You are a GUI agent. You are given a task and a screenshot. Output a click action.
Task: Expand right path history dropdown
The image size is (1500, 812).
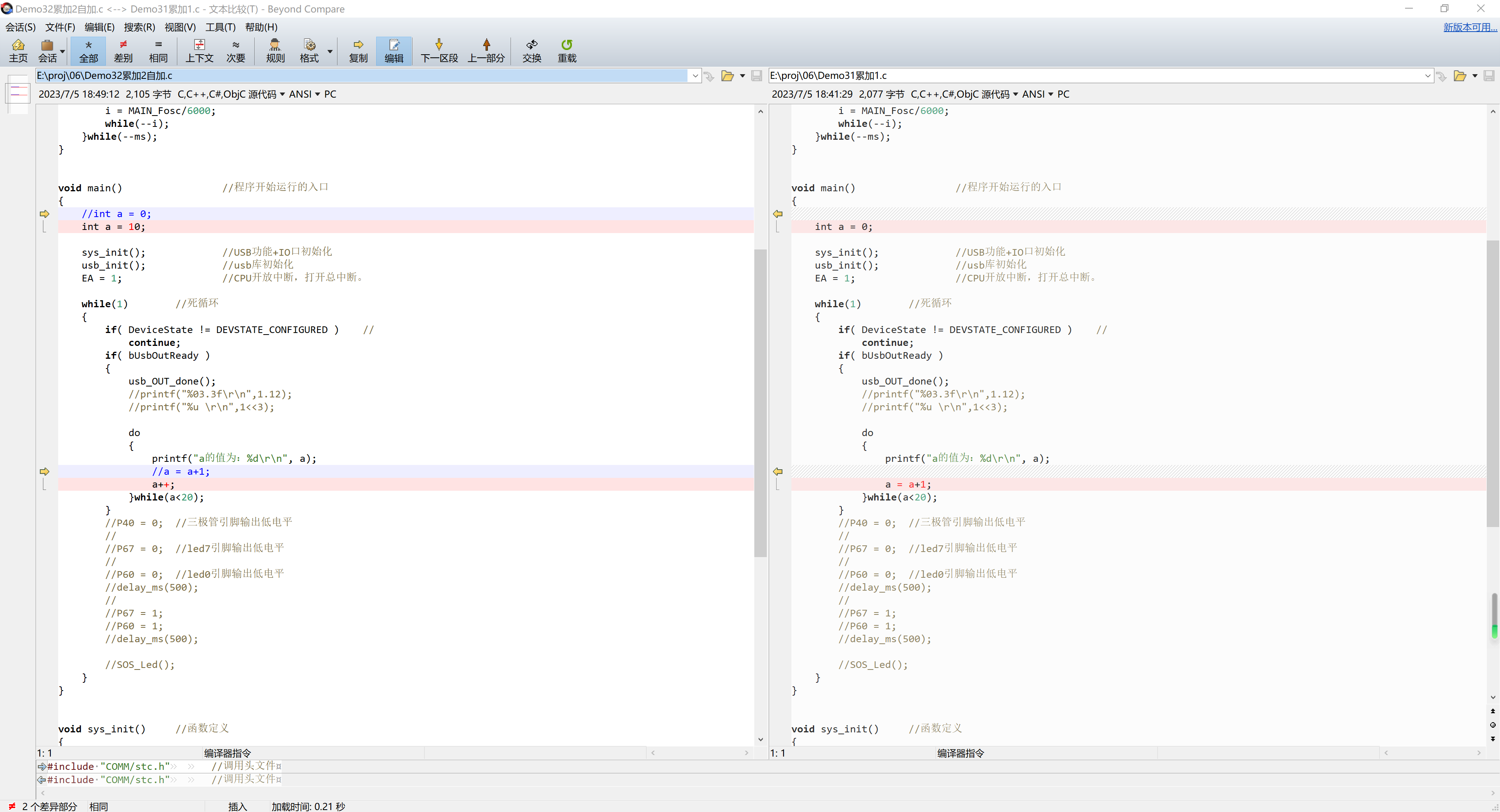[1428, 76]
